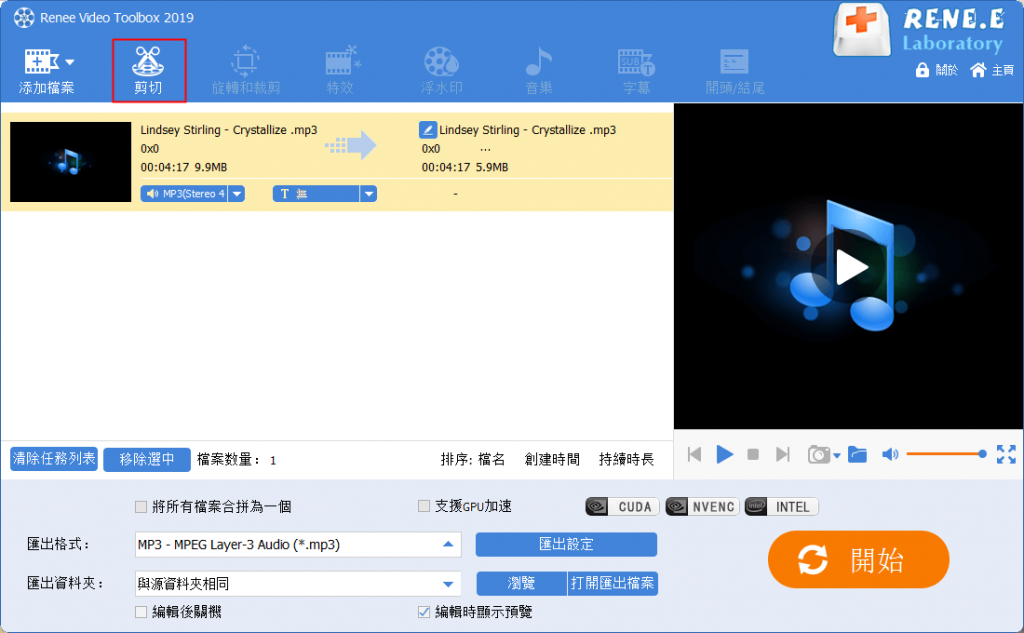Click the NVENC badge
The image size is (1024, 633).
click(x=702, y=506)
